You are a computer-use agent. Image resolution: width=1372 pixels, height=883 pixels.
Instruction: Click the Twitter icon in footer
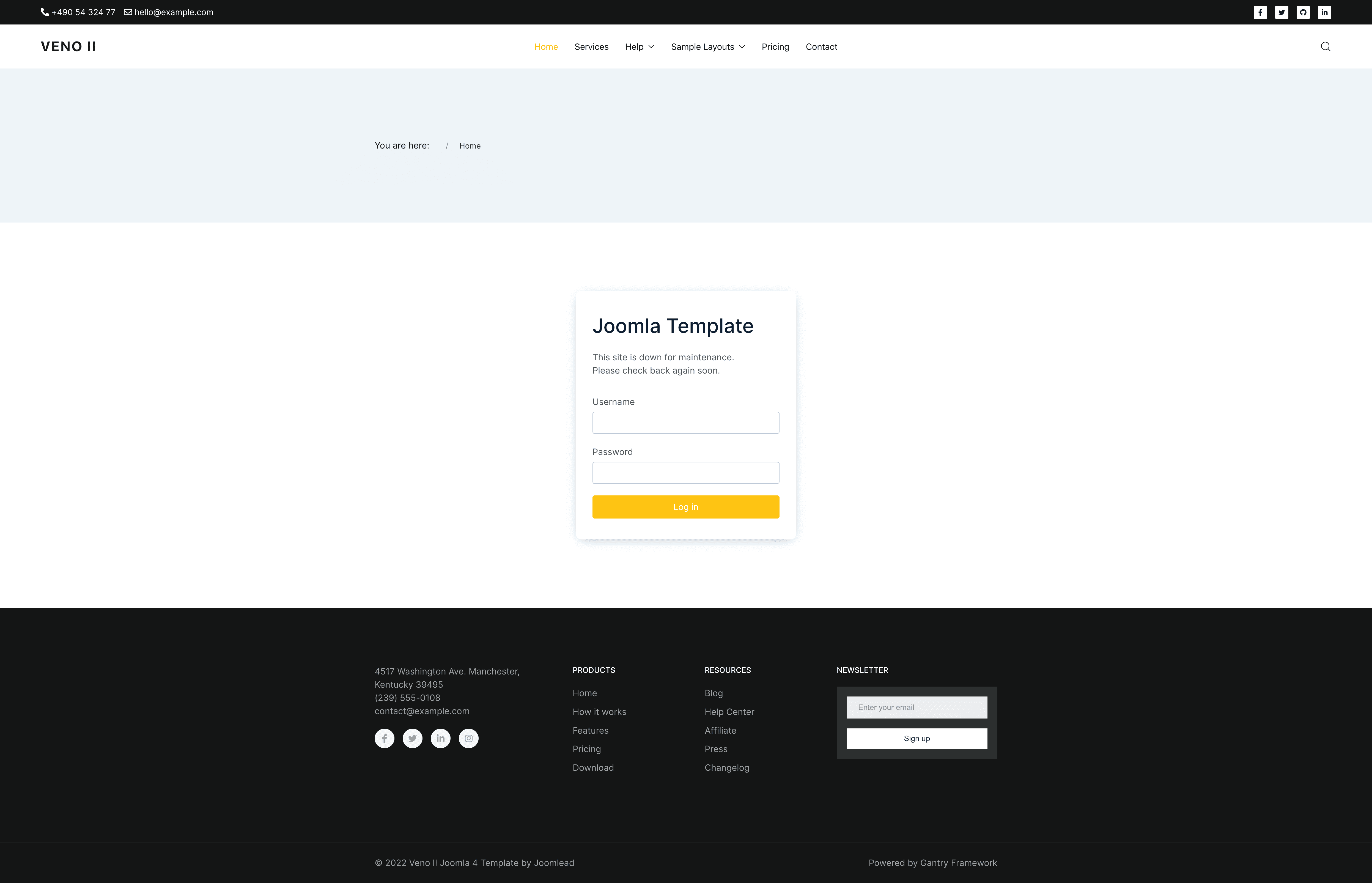click(412, 738)
